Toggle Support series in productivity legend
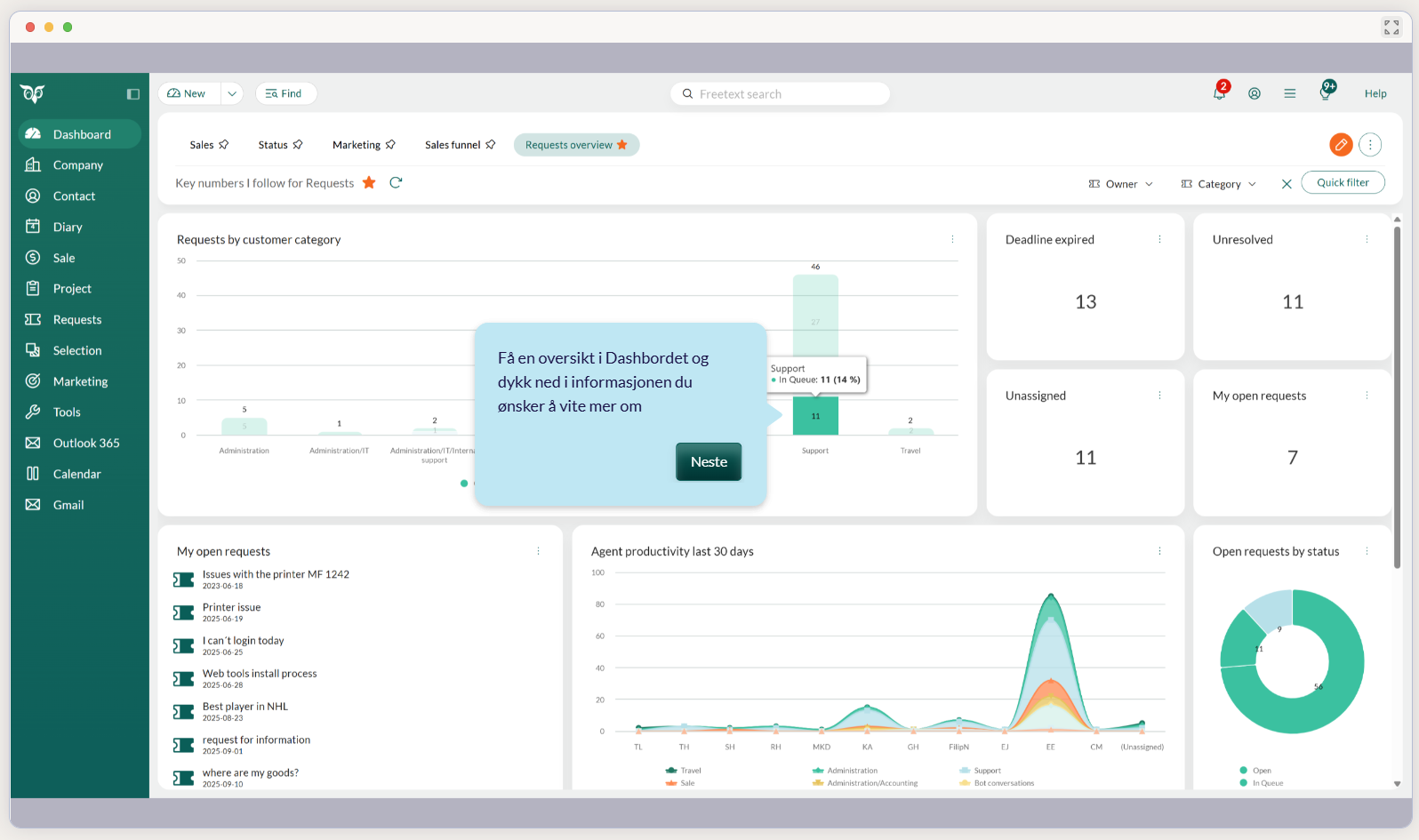Screen dimensions: 1419x840 (980, 771)
